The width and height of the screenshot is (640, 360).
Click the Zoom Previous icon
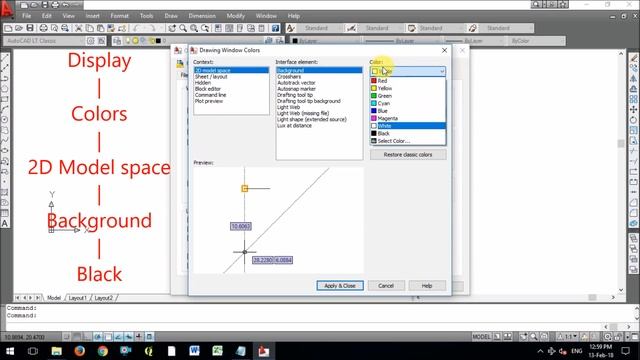pos(205,28)
